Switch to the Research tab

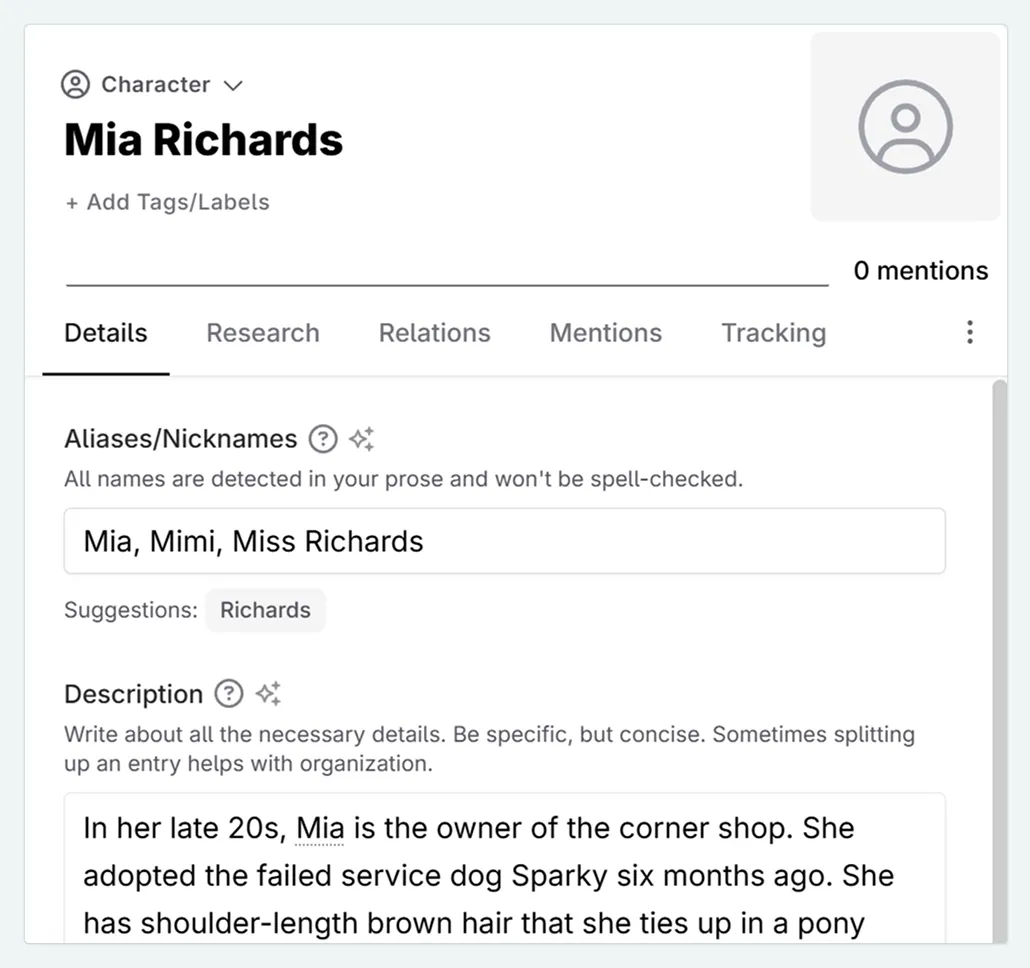click(263, 332)
